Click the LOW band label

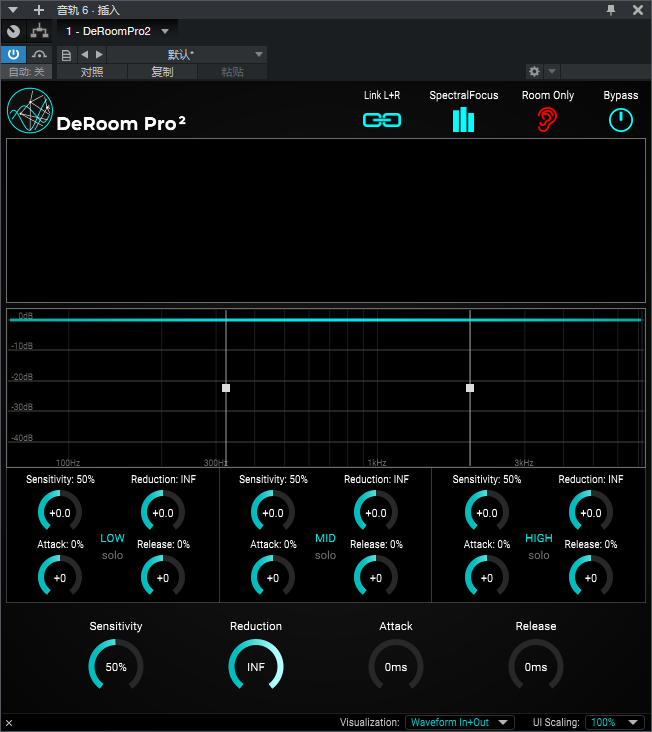(x=112, y=538)
